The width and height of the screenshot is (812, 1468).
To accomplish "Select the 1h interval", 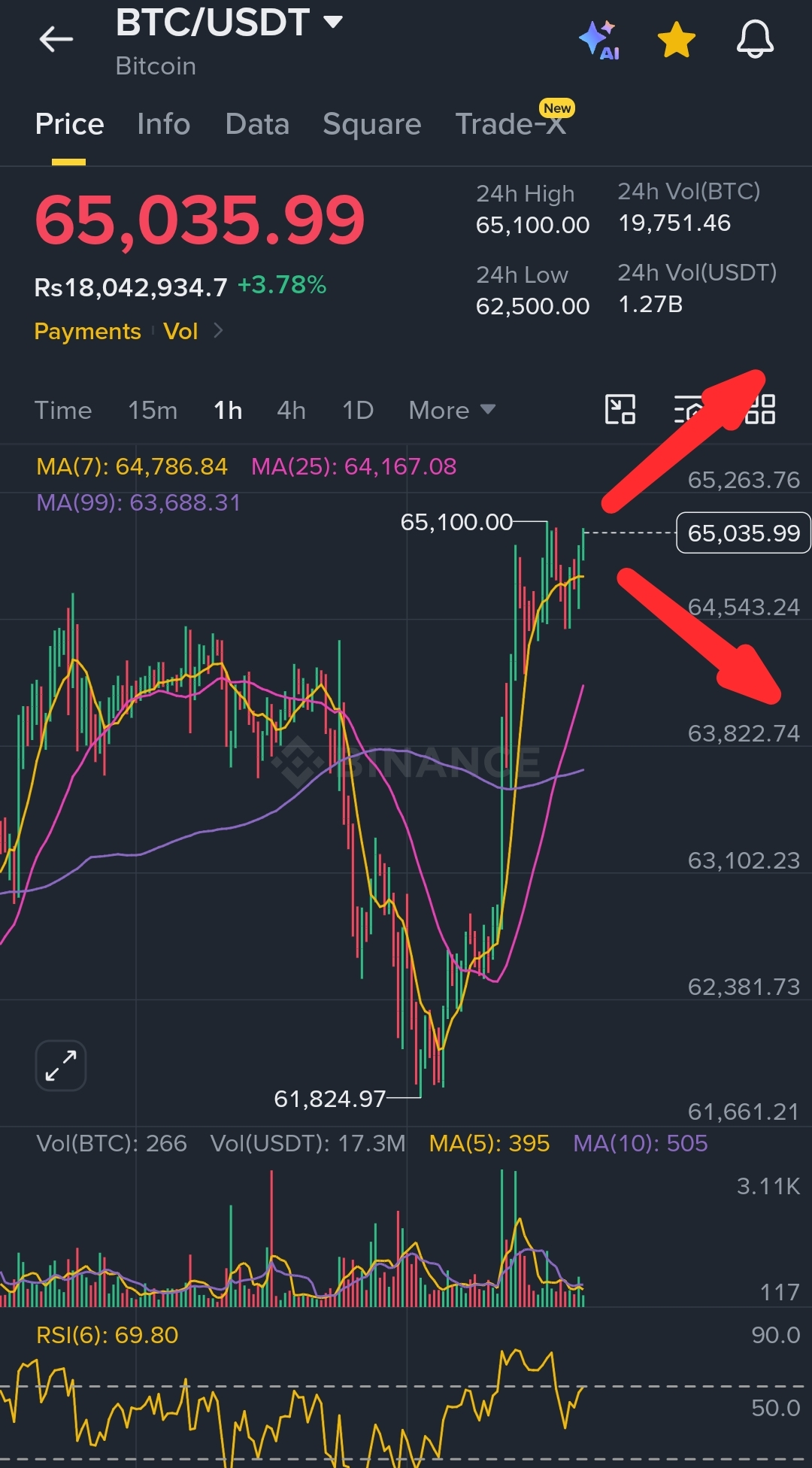I will tap(228, 411).
